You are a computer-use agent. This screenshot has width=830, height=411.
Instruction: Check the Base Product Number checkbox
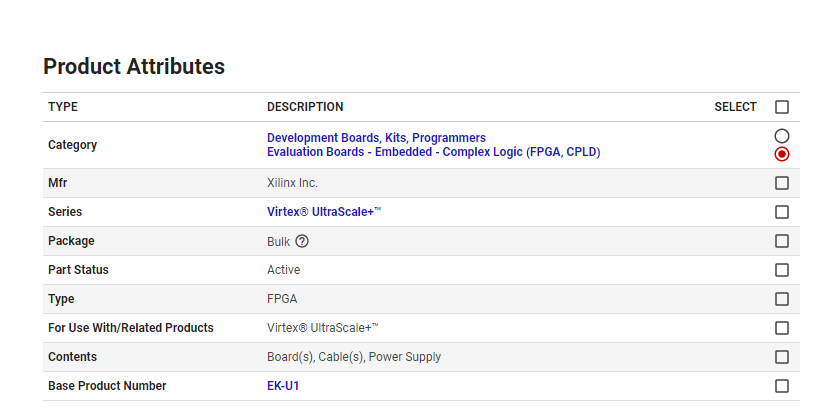point(782,386)
